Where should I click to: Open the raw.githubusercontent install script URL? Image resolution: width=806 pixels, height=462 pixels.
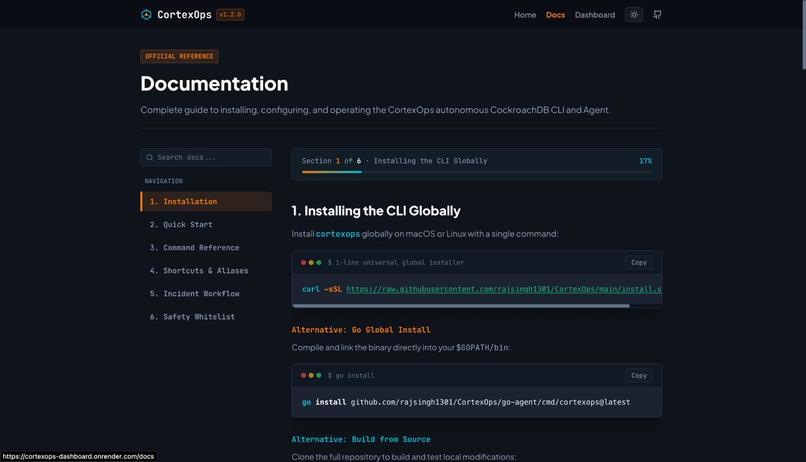[x=504, y=289]
